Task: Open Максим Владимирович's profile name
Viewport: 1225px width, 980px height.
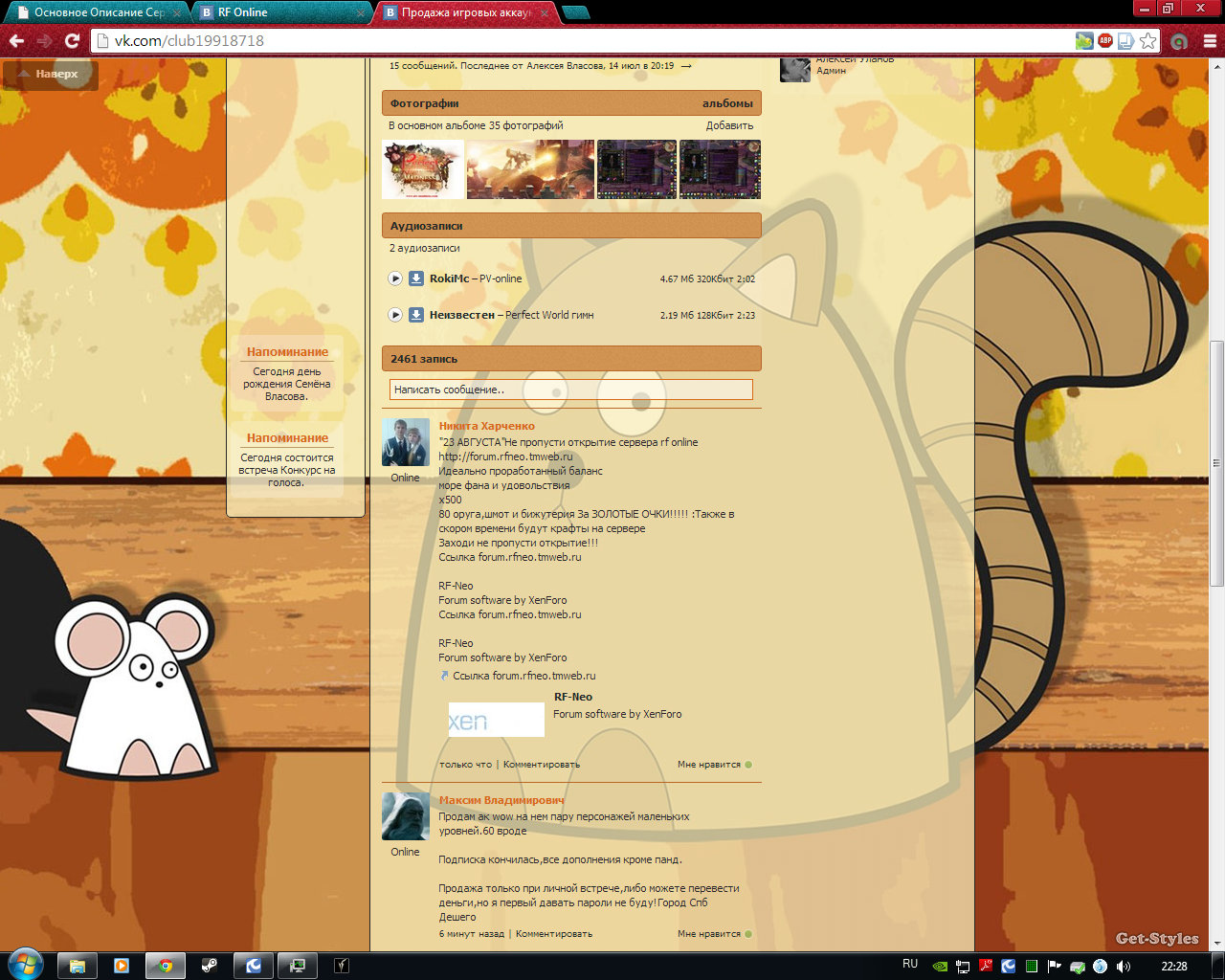Action: tap(501, 800)
